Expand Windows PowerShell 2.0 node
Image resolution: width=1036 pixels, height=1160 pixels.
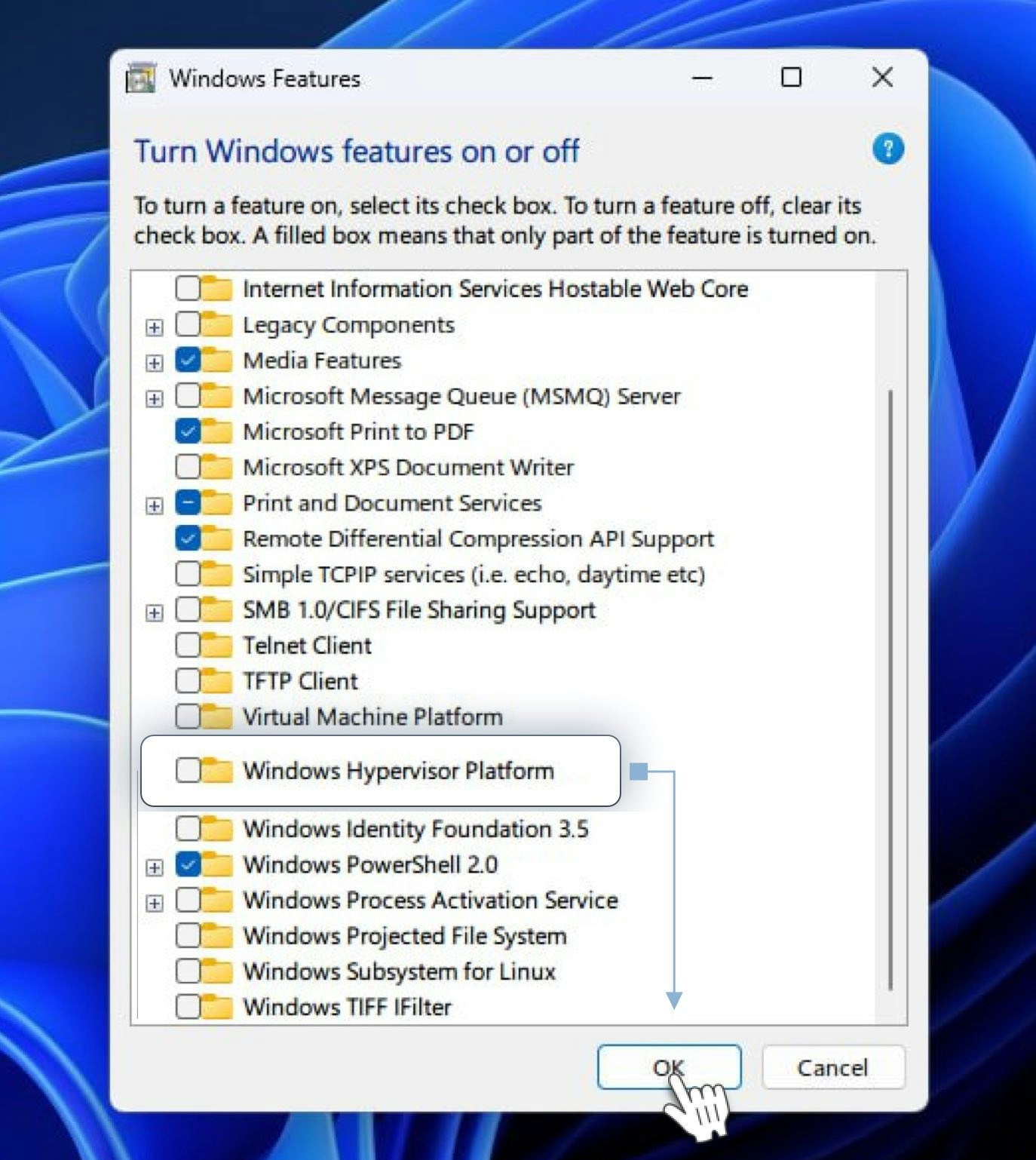[x=154, y=867]
